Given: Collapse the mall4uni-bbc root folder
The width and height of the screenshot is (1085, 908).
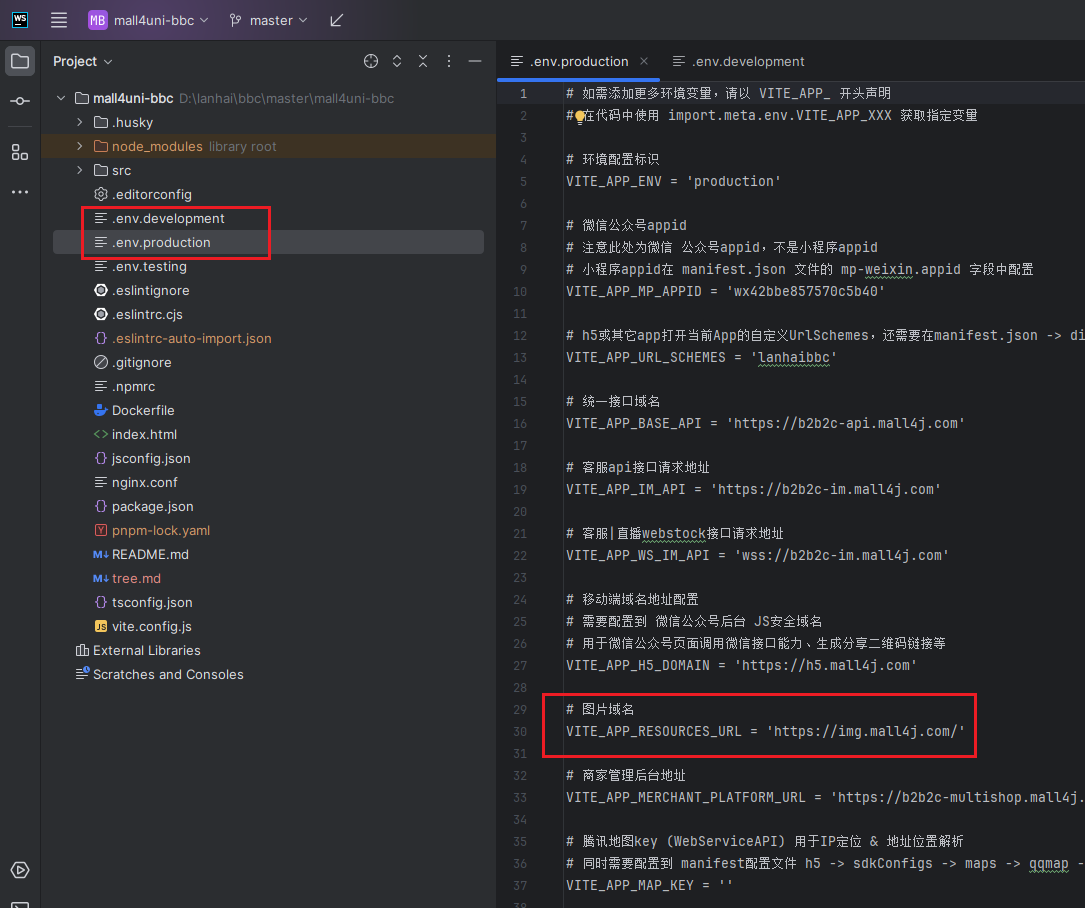Looking at the screenshot, I should (61, 98).
